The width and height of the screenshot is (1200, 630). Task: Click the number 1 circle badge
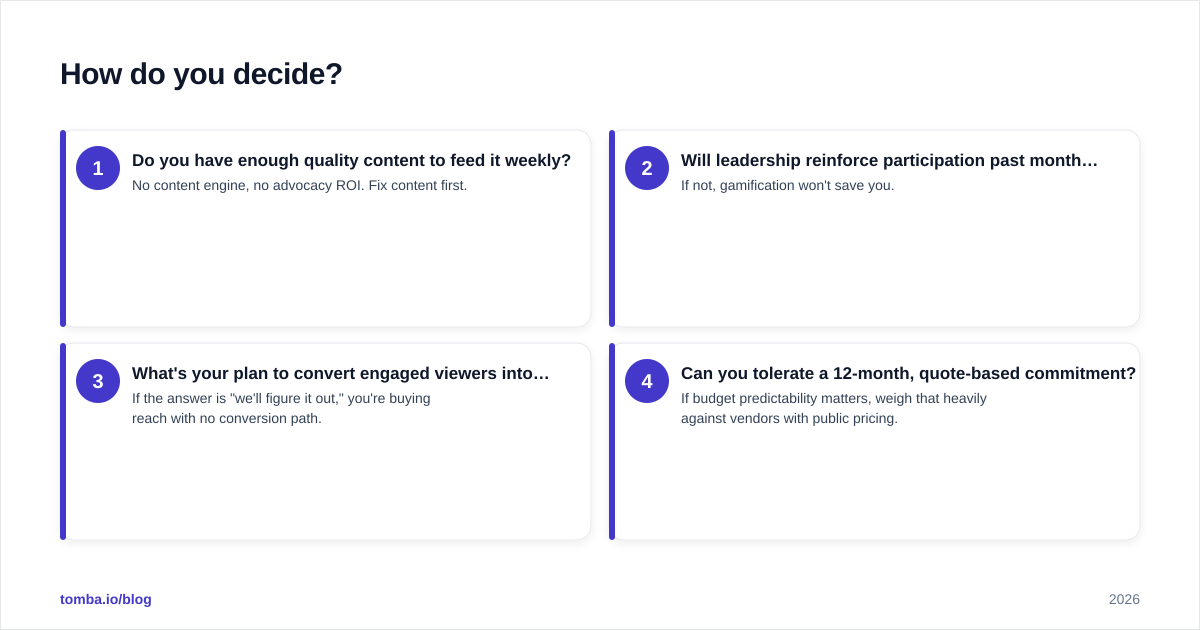click(98, 168)
